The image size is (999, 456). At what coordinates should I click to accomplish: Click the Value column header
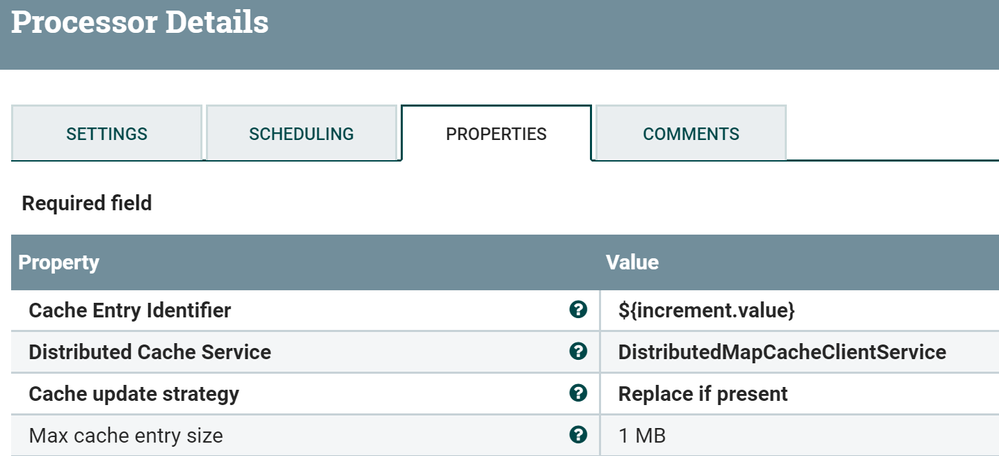632,263
